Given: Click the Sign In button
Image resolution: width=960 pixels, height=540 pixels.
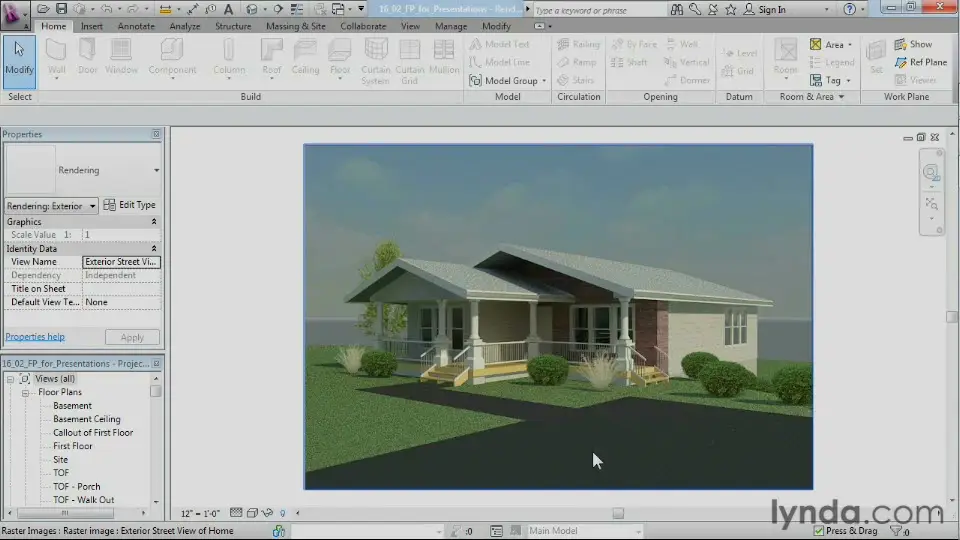Looking at the screenshot, I should coord(765,9).
